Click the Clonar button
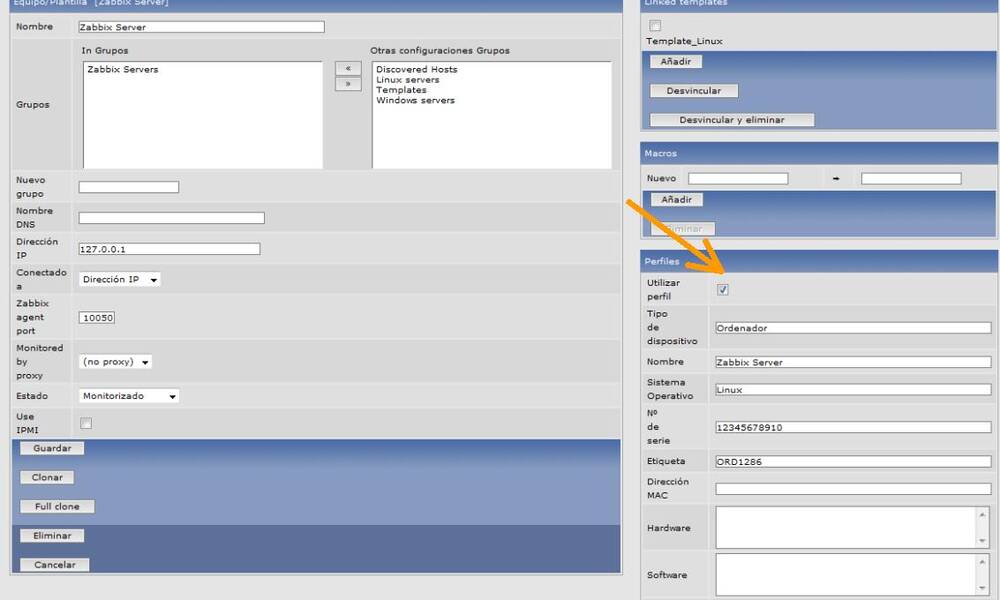Screen dimensions: 1000x600 [47, 478]
